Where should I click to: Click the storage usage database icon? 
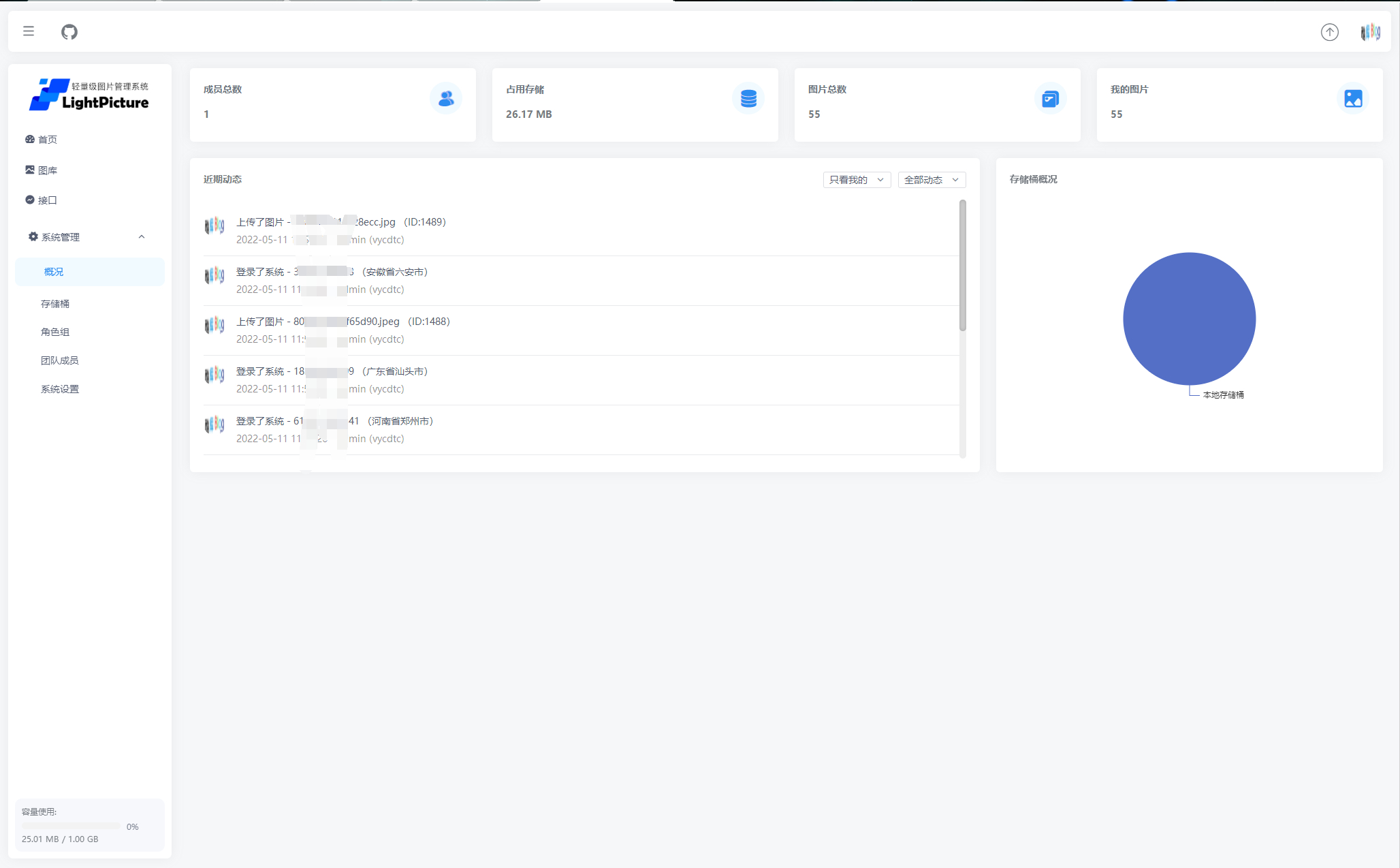(748, 99)
